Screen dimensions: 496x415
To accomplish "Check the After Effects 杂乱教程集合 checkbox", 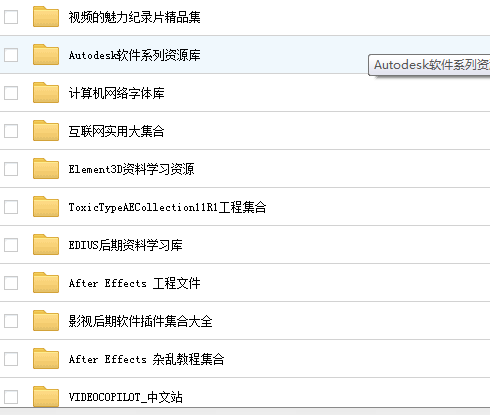I will tap(11, 359).
